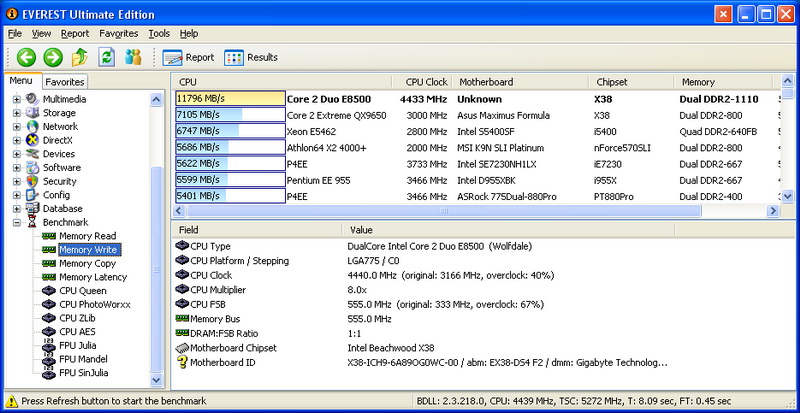800x413 pixels.
Task: Open the CPU ZLib benchmark
Action: pos(77,318)
